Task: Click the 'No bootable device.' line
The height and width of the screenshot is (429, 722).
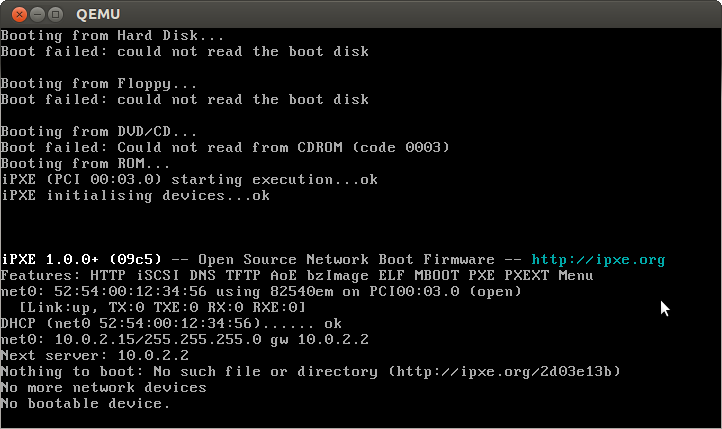Action: coord(85,403)
